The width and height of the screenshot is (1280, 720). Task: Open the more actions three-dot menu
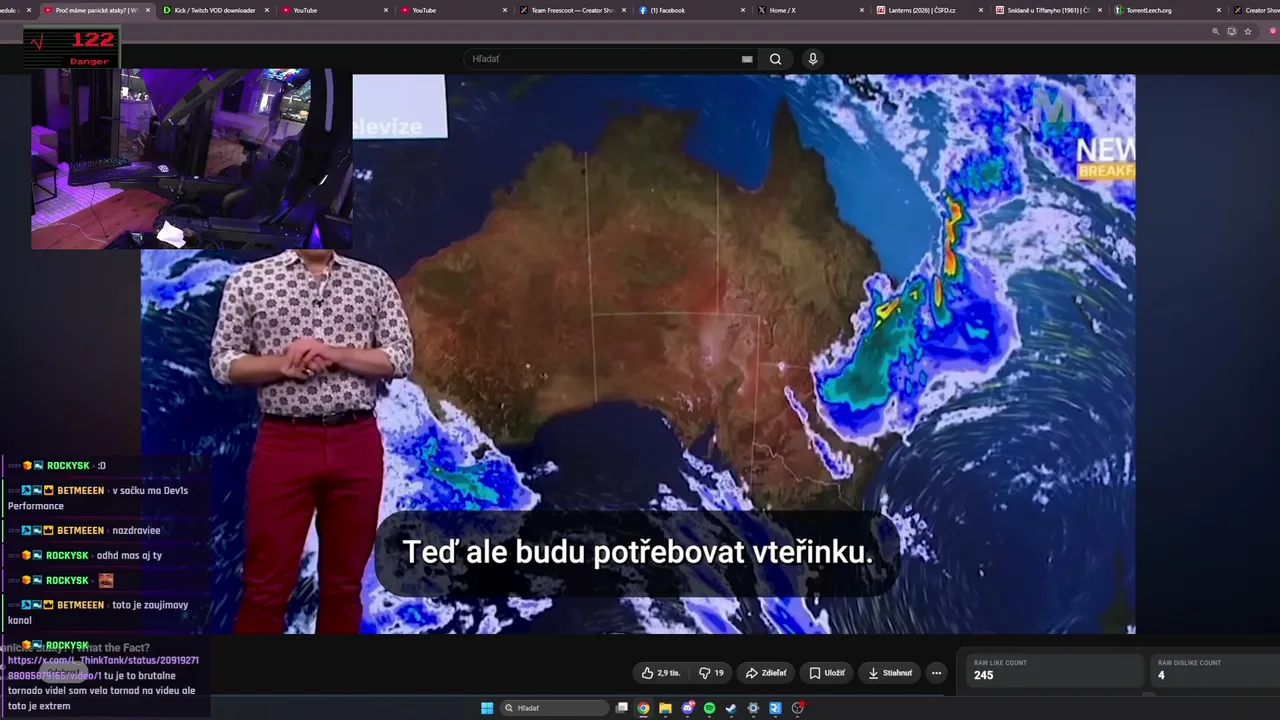pos(936,673)
